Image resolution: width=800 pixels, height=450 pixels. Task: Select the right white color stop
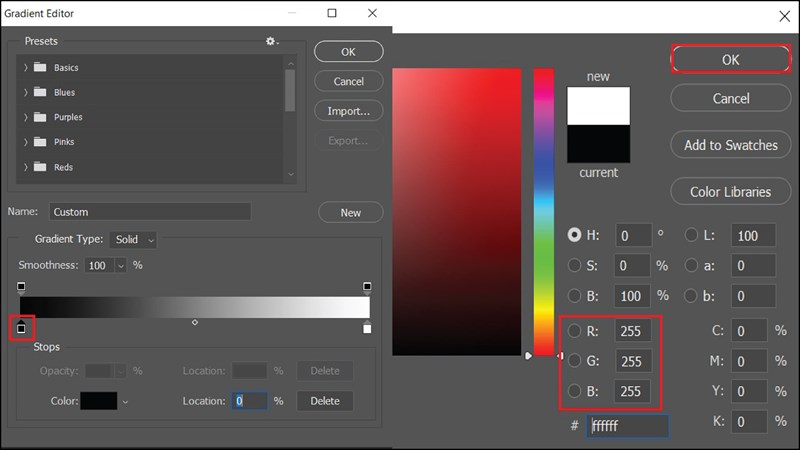[367, 328]
